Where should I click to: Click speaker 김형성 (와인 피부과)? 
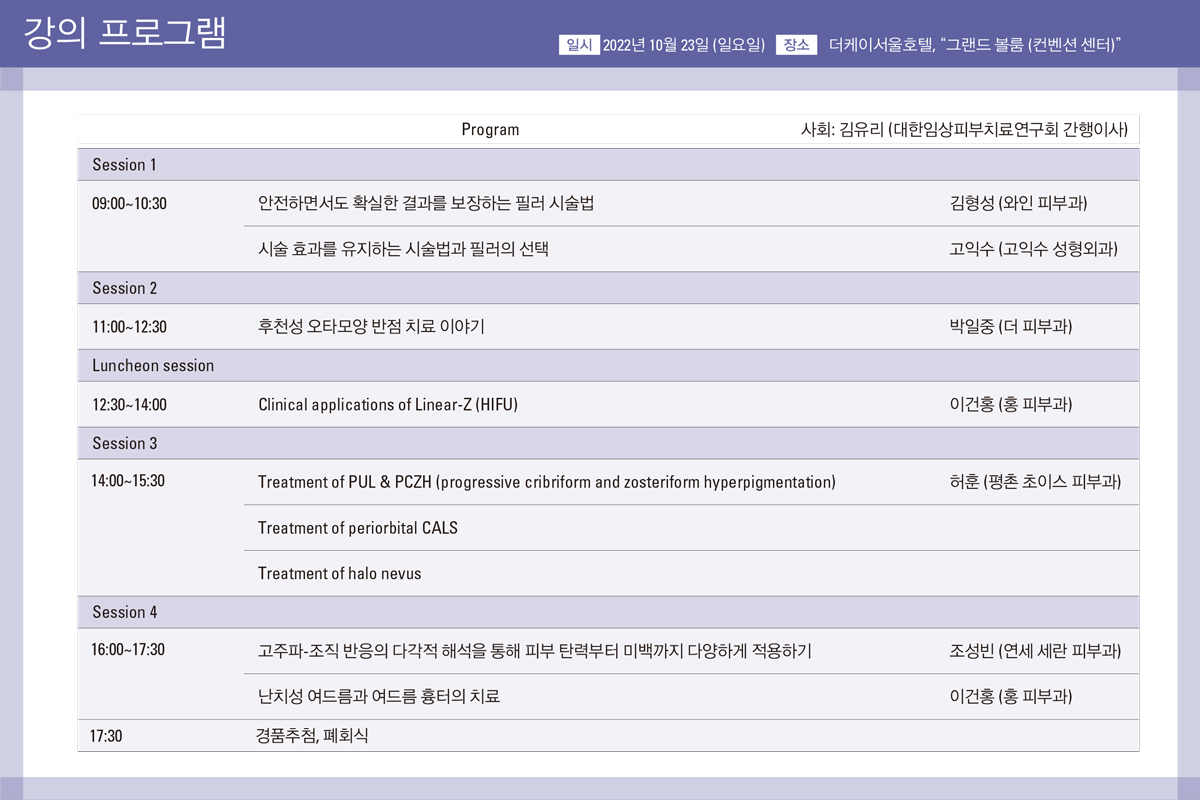1018,204
